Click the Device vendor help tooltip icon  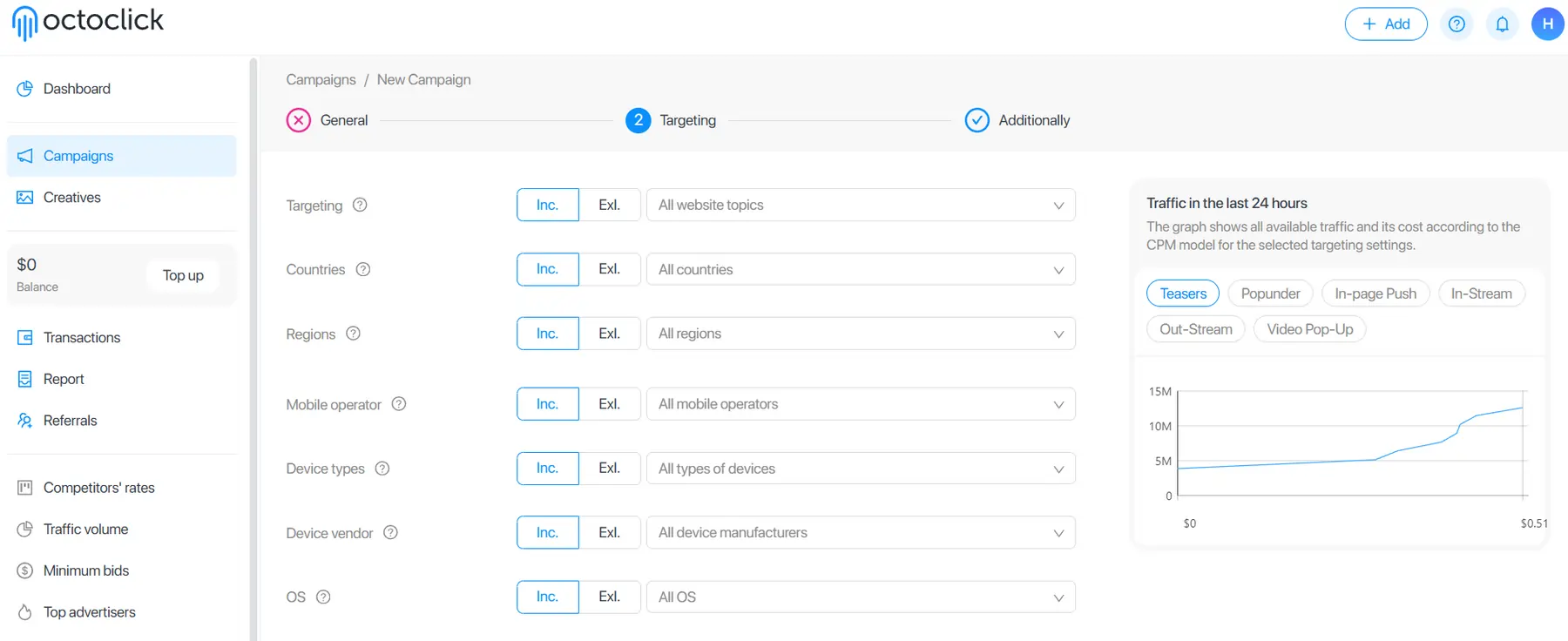[x=391, y=532]
